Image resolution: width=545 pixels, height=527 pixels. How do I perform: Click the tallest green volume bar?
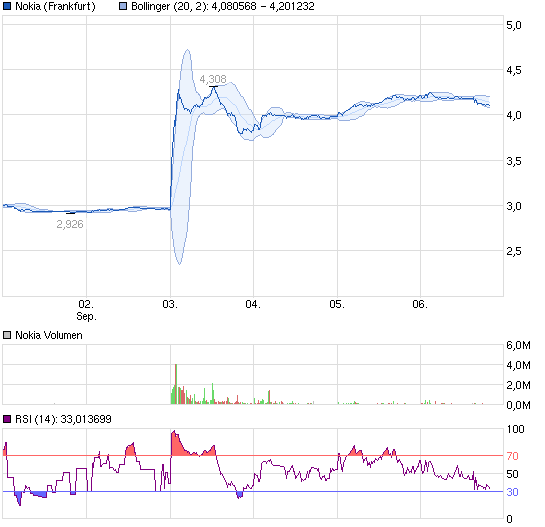point(176,384)
